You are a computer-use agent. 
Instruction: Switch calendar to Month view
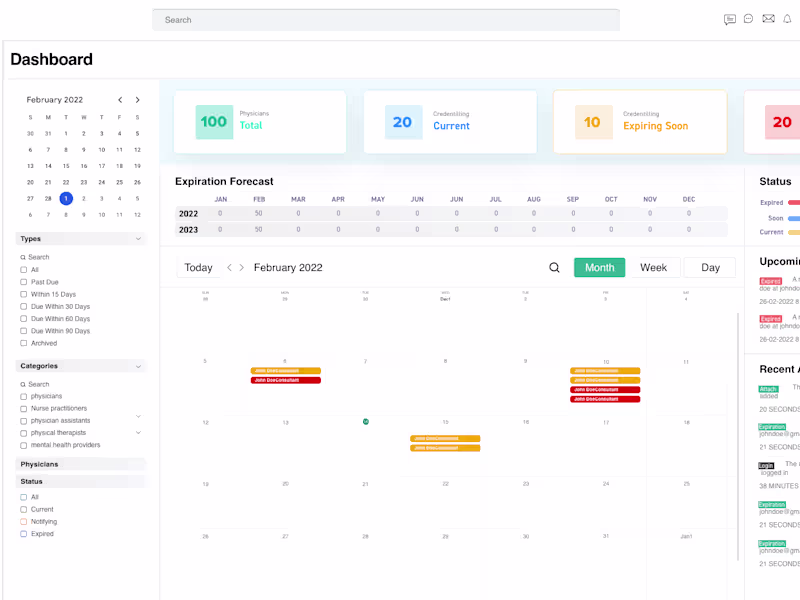click(599, 267)
